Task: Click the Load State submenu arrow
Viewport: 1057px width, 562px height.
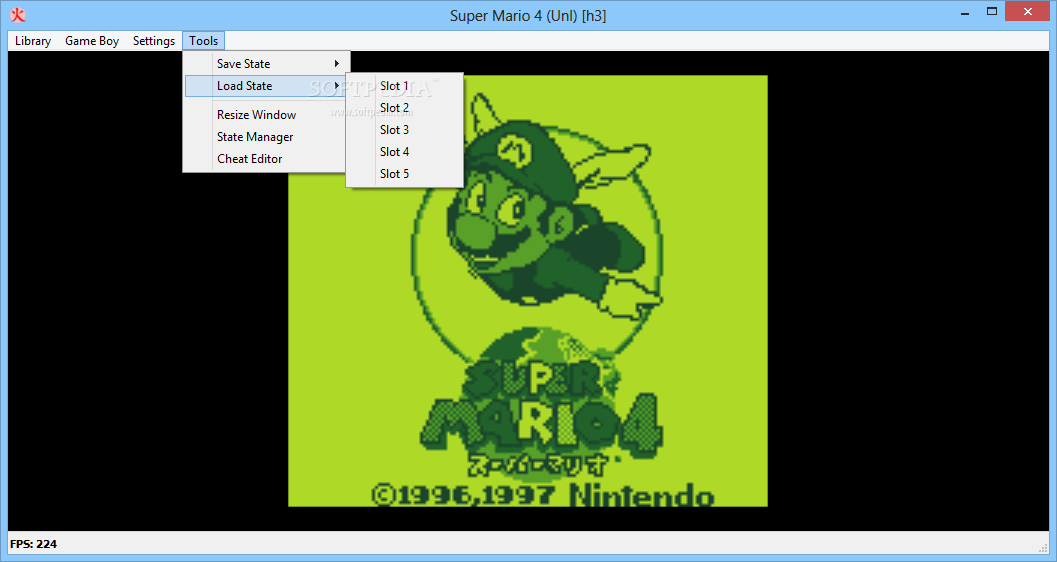Action: tap(336, 86)
